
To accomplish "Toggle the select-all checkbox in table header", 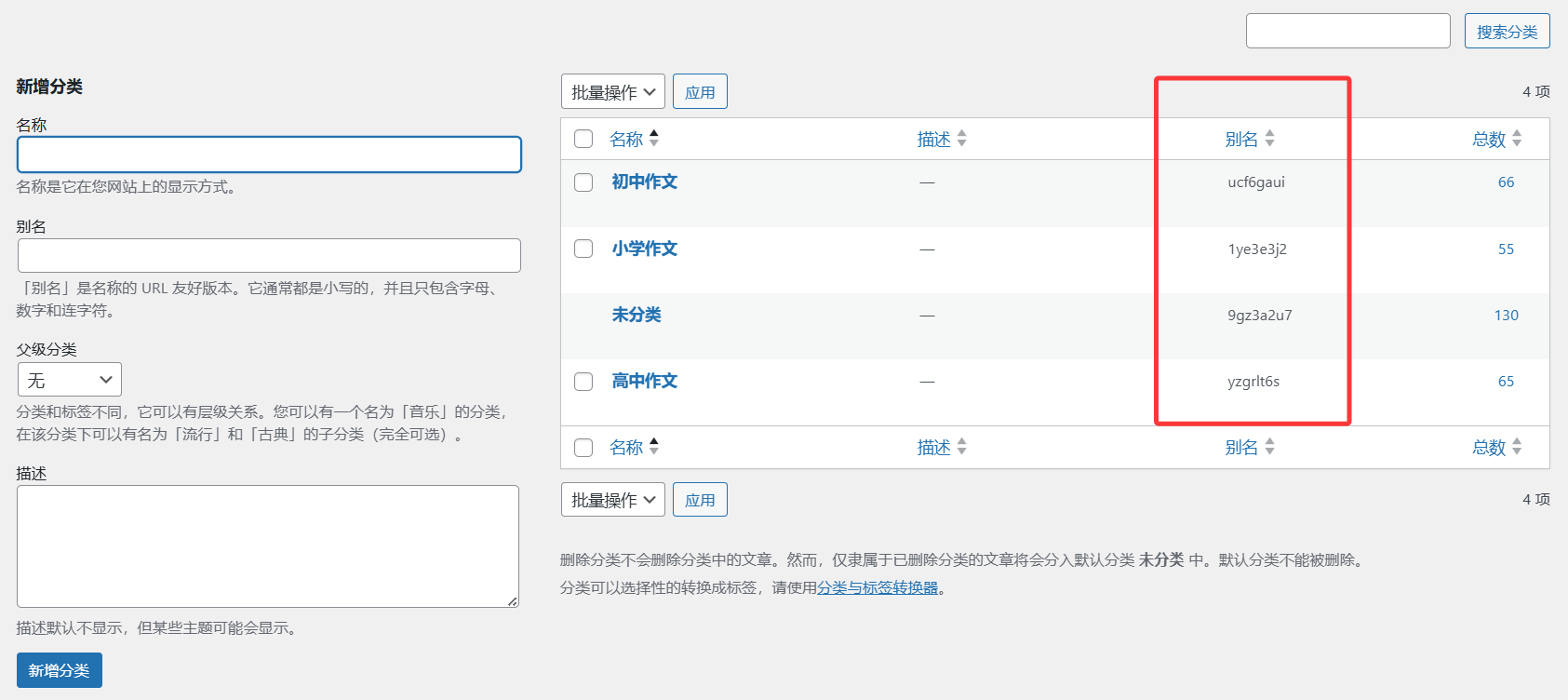I will pos(583,139).
